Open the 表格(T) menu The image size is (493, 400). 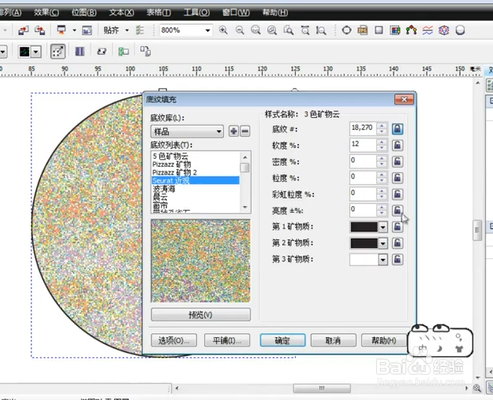(x=159, y=13)
